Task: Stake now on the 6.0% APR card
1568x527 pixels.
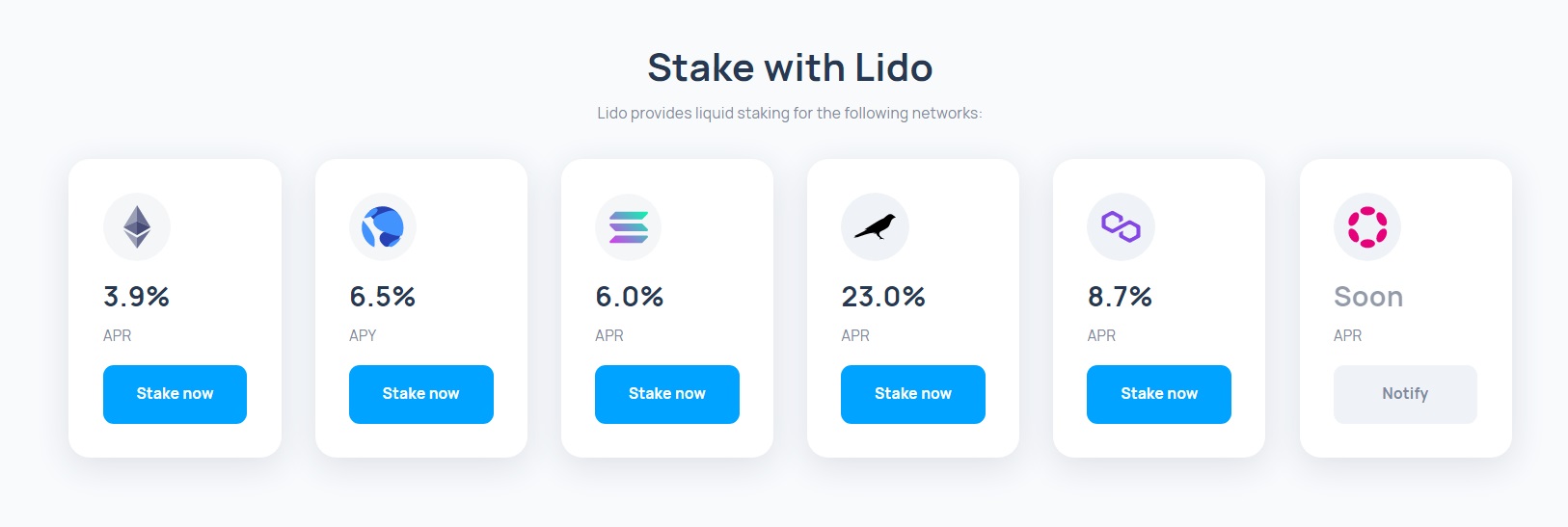Action: click(667, 394)
